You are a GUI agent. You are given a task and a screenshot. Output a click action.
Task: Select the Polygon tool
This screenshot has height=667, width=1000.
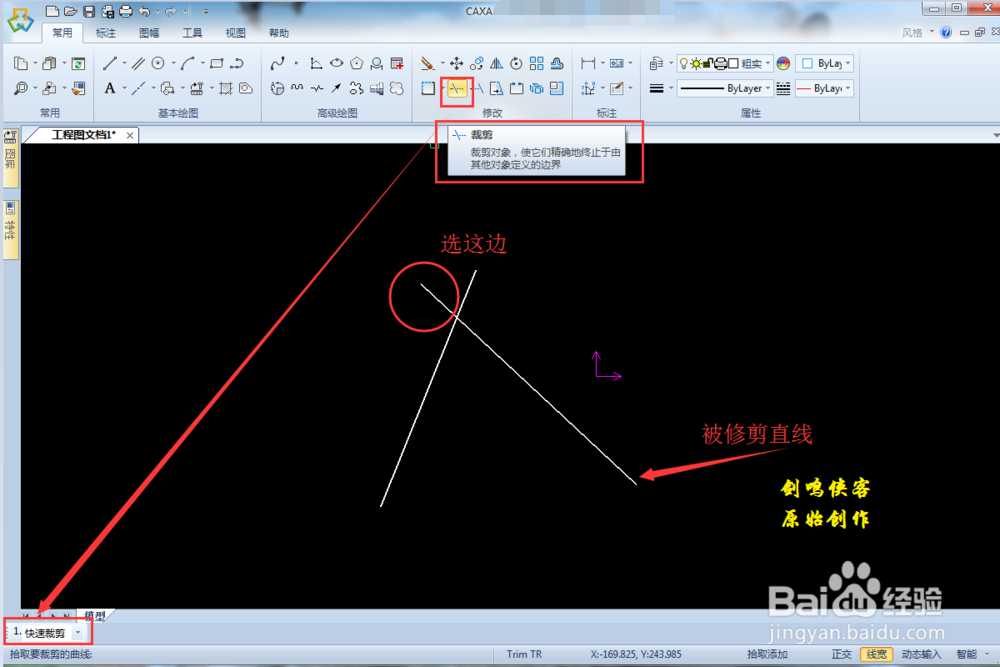click(x=357, y=63)
